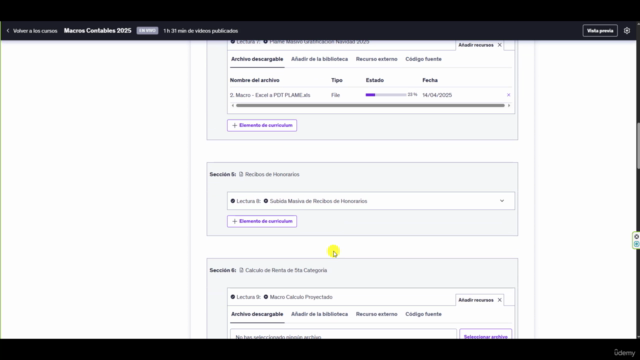640x360 pixels.
Task: Click left arrow of horizontal file table scrollbar
Action: [233, 105]
